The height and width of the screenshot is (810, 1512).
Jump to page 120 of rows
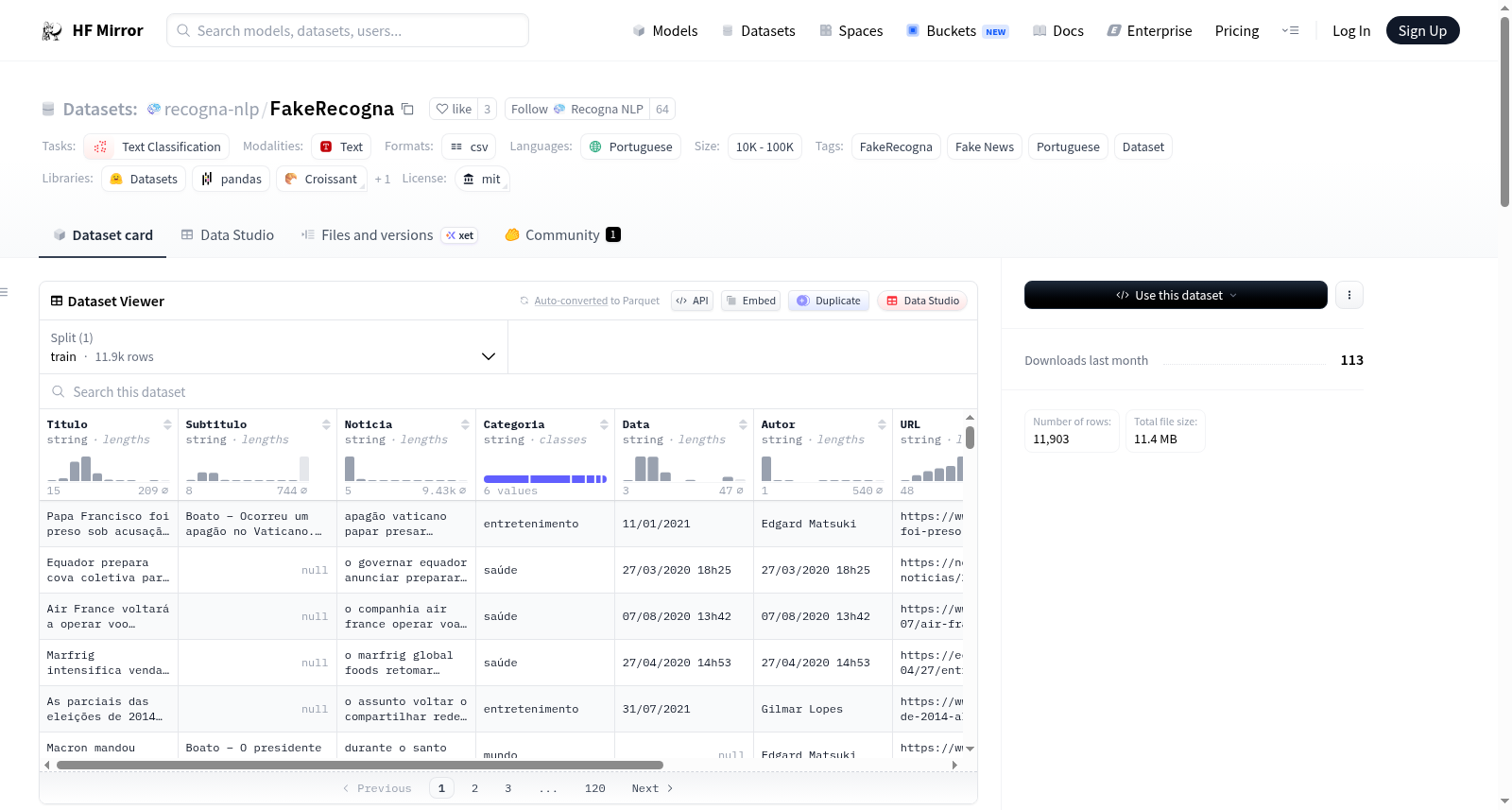tap(595, 788)
